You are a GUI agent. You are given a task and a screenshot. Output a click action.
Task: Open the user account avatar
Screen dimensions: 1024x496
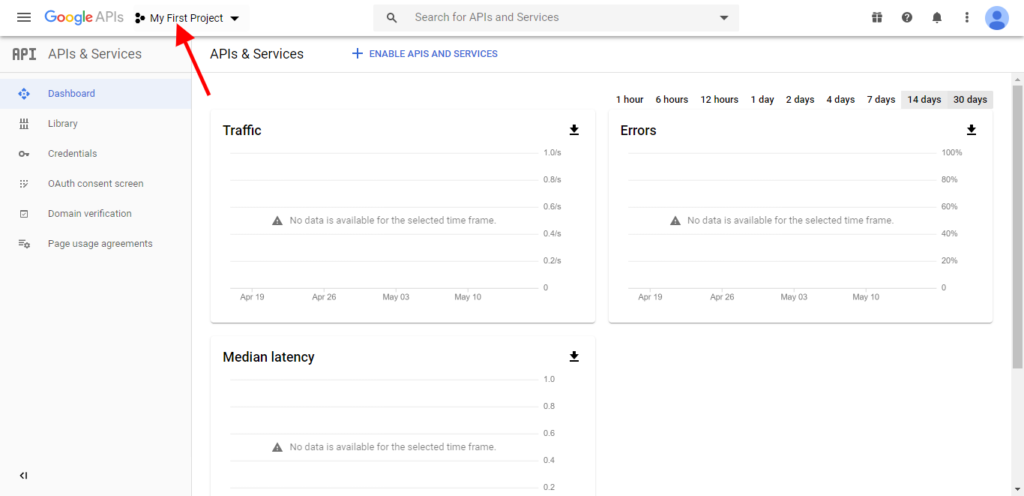(997, 18)
